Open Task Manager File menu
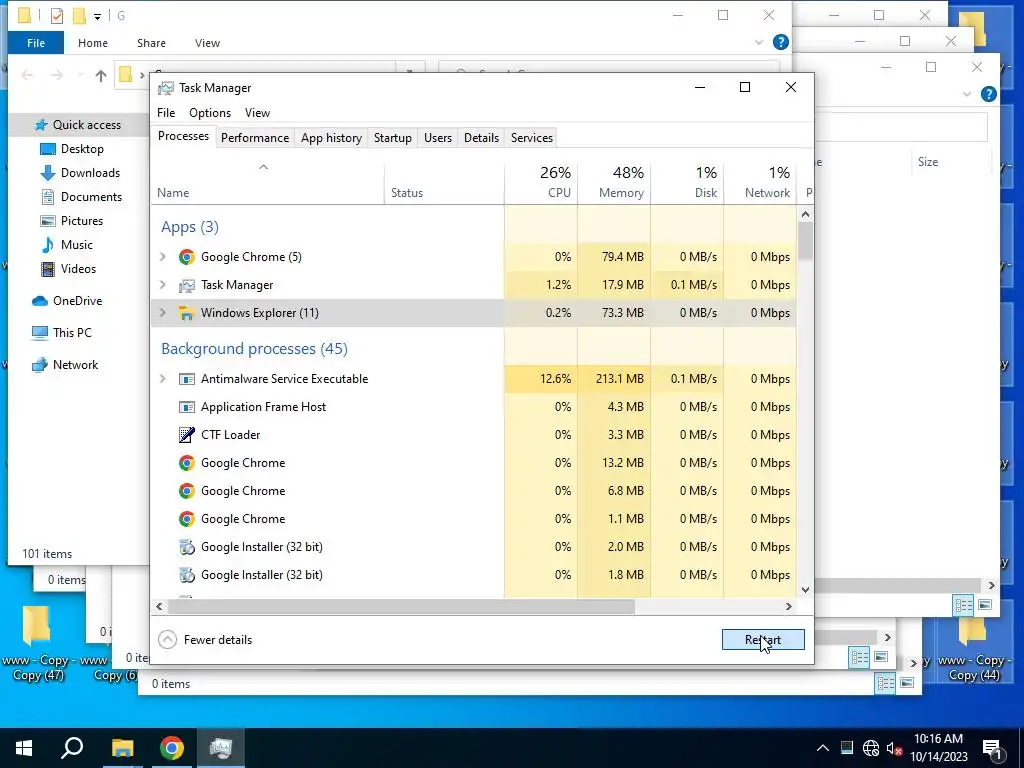The width and height of the screenshot is (1024, 768). [x=166, y=113]
